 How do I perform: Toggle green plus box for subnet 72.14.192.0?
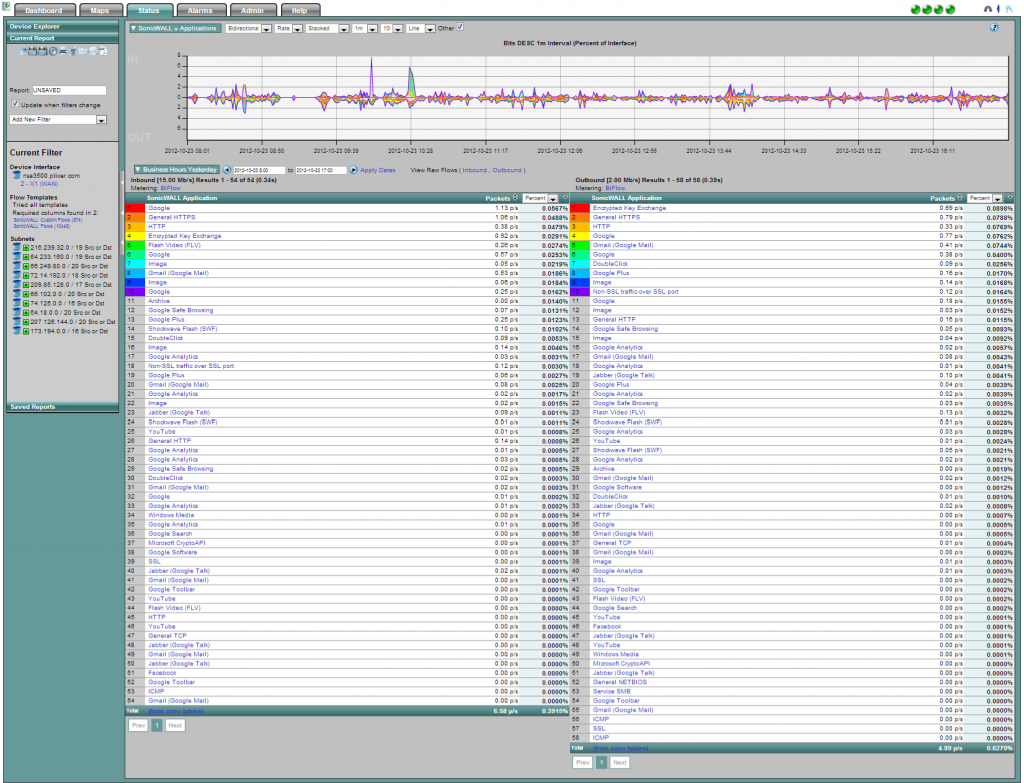tap(26, 276)
